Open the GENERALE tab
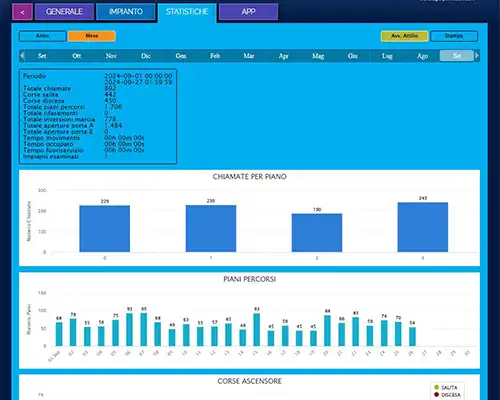The width and height of the screenshot is (500, 400). tap(64, 12)
